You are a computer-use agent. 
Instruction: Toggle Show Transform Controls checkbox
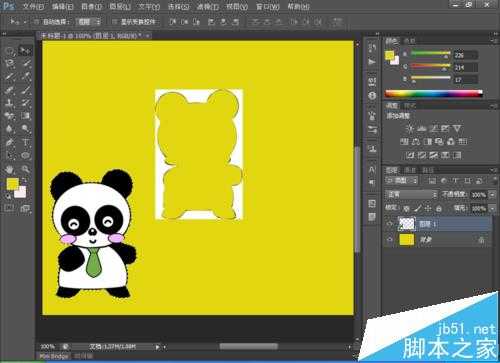[x=114, y=22]
